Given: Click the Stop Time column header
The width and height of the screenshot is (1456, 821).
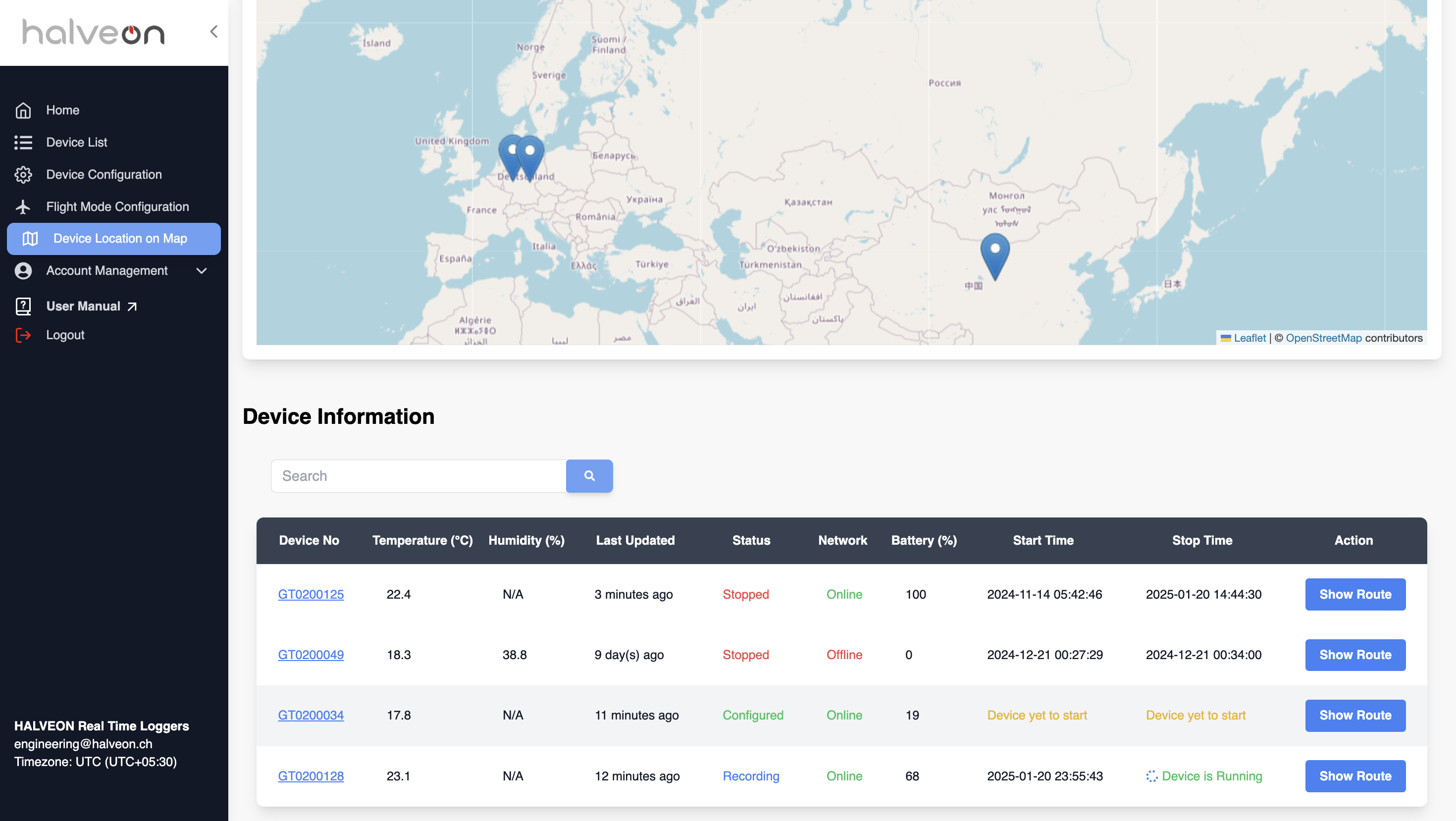Looking at the screenshot, I should pyautogui.click(x=1201, y=541).
